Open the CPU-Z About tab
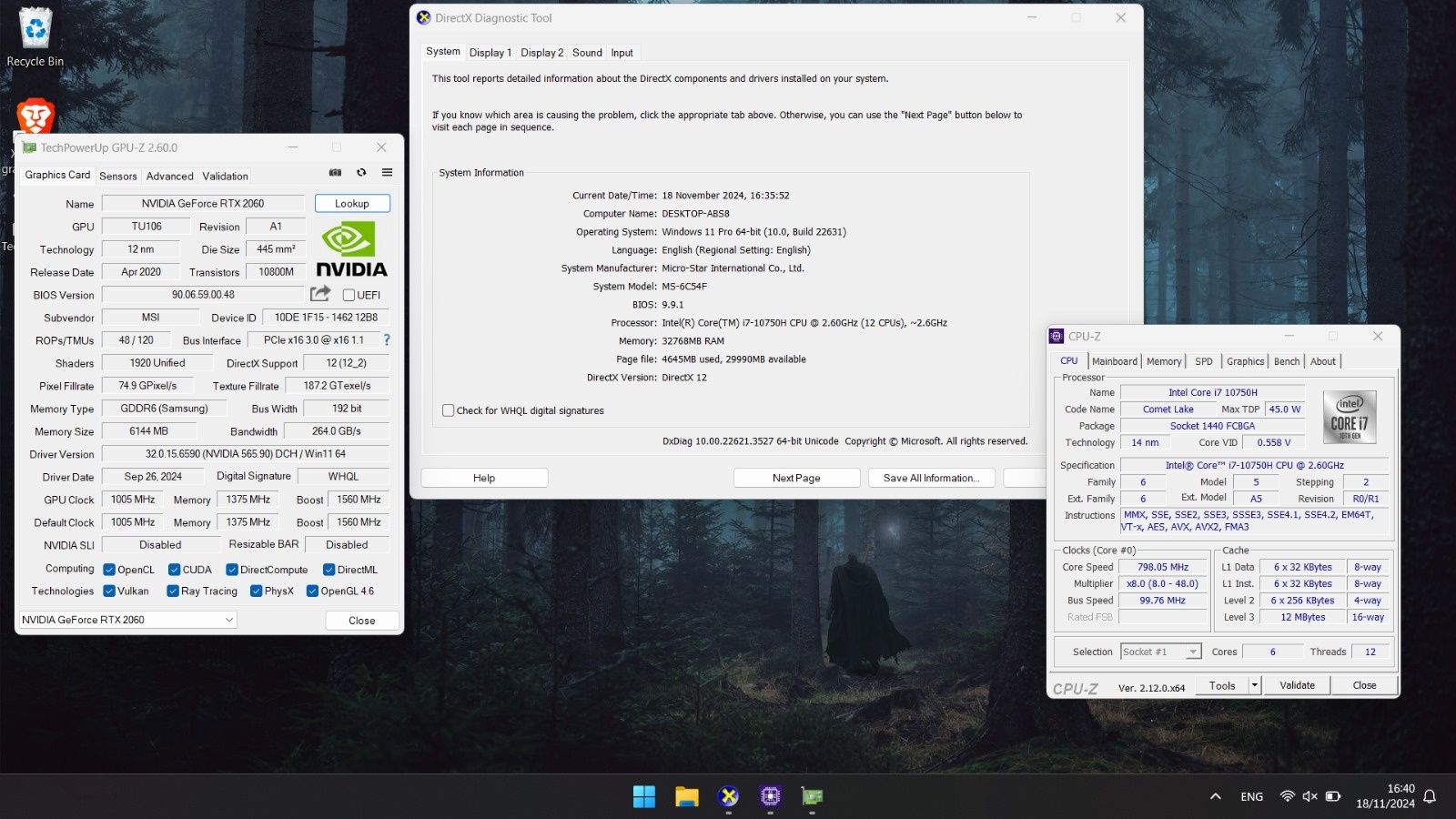This screenshot has width=1456, height=819. pyautogui.click(x=1323, y=361)
